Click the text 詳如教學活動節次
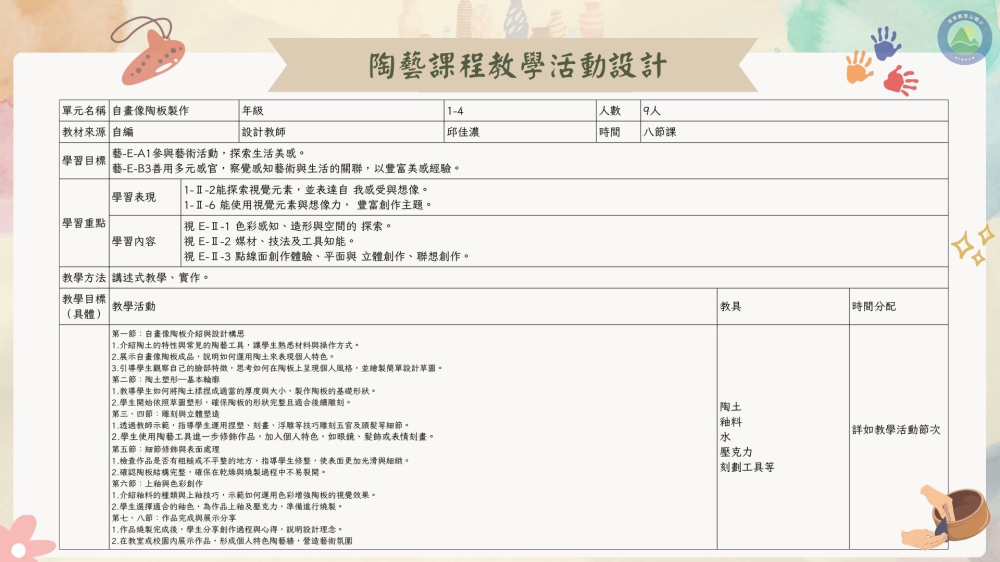 click(x=896, y=430)
